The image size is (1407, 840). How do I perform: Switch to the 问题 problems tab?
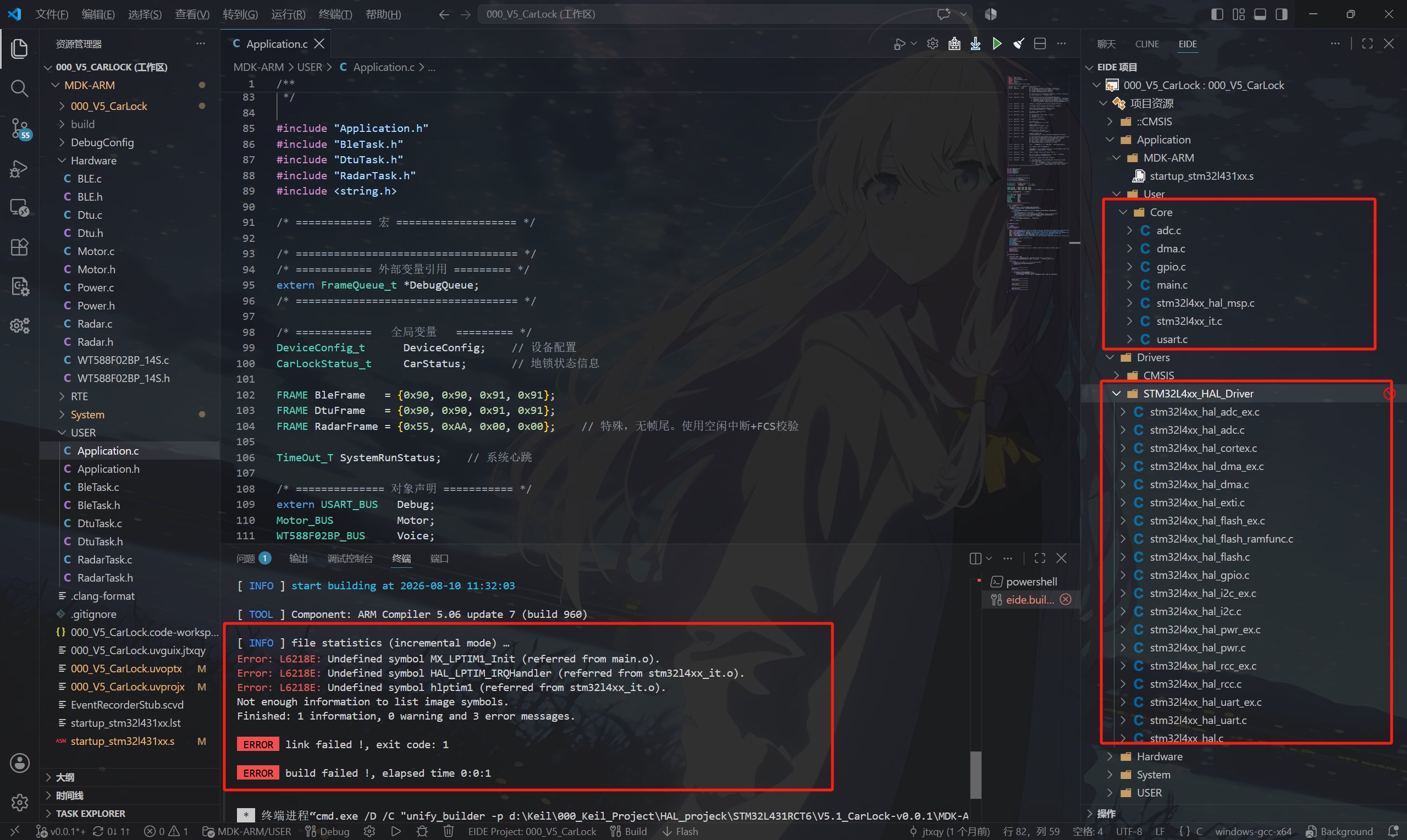(x=253, y=559)
